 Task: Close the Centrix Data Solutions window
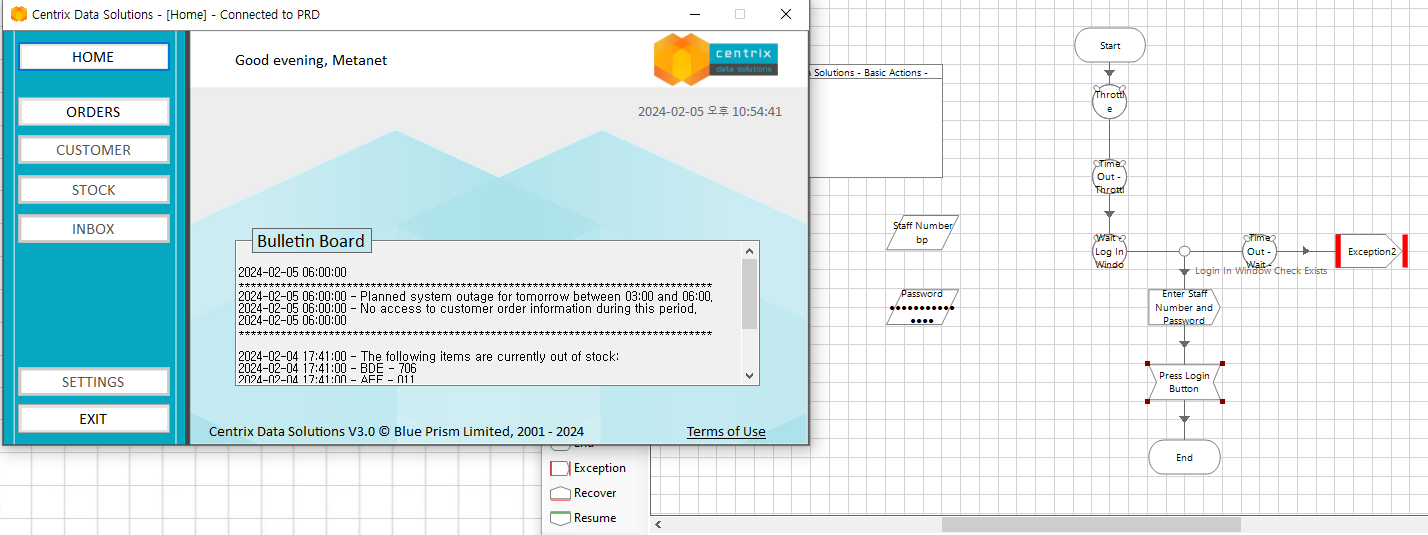(x=786, y=14)
